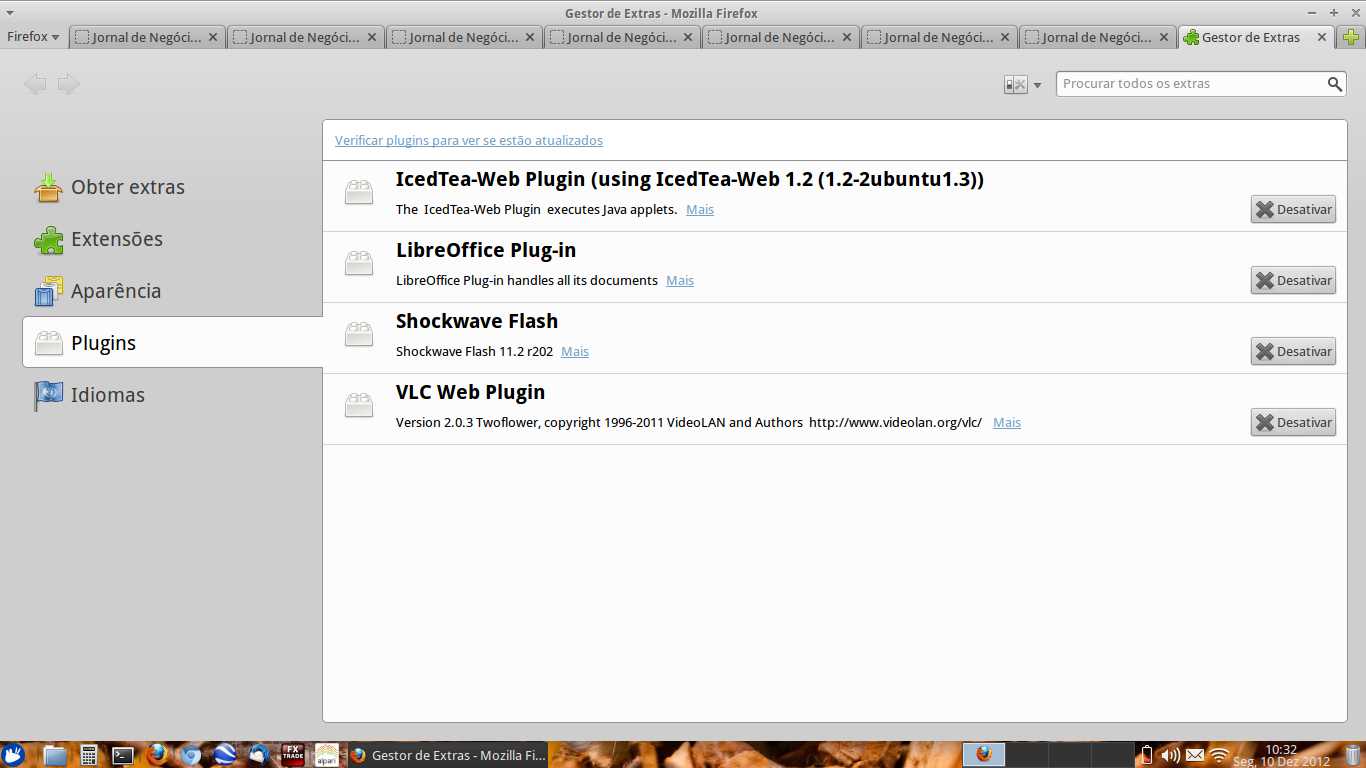The image size is (1366, 768).
Task: Show more about LibreOffice Plug-in
Action: [x=680, y=280]
